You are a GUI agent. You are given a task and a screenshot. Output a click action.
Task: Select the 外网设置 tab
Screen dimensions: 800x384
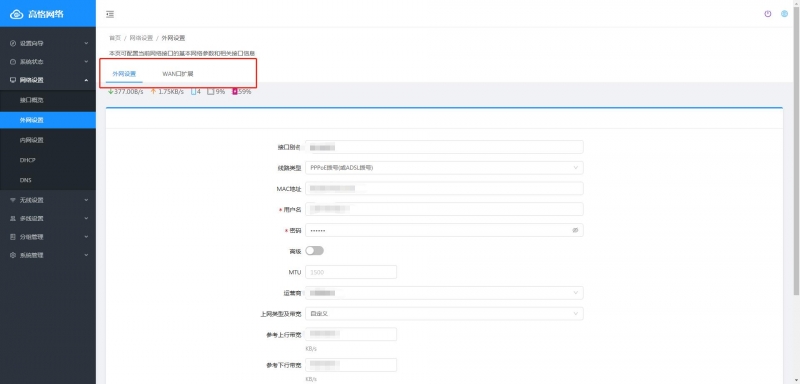point(124,74)
